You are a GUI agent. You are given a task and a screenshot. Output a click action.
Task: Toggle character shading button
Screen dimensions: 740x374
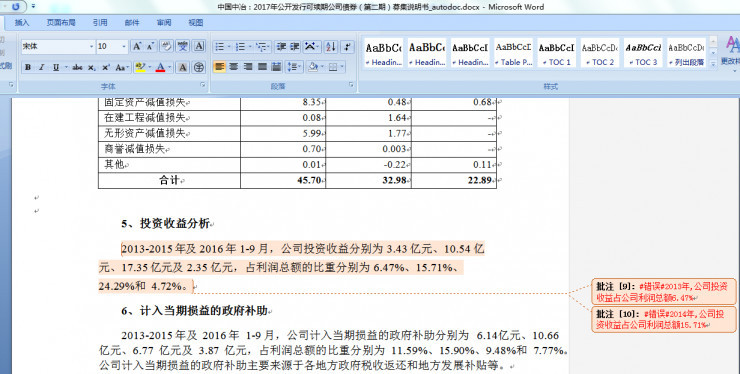[x=183, y=68]
